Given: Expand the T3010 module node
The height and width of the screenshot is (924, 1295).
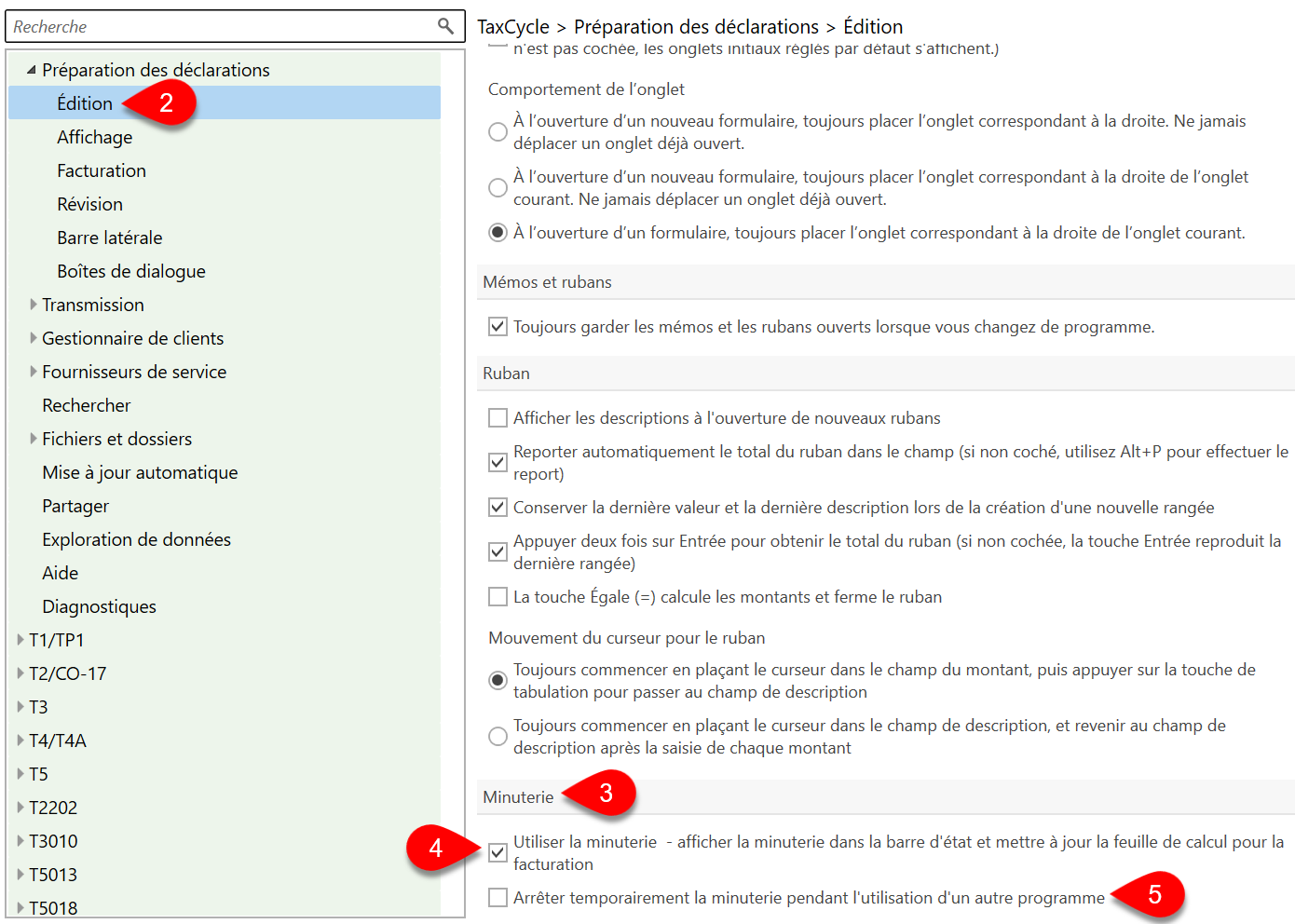Looking at the screenshot, I should tap(20, 841).
